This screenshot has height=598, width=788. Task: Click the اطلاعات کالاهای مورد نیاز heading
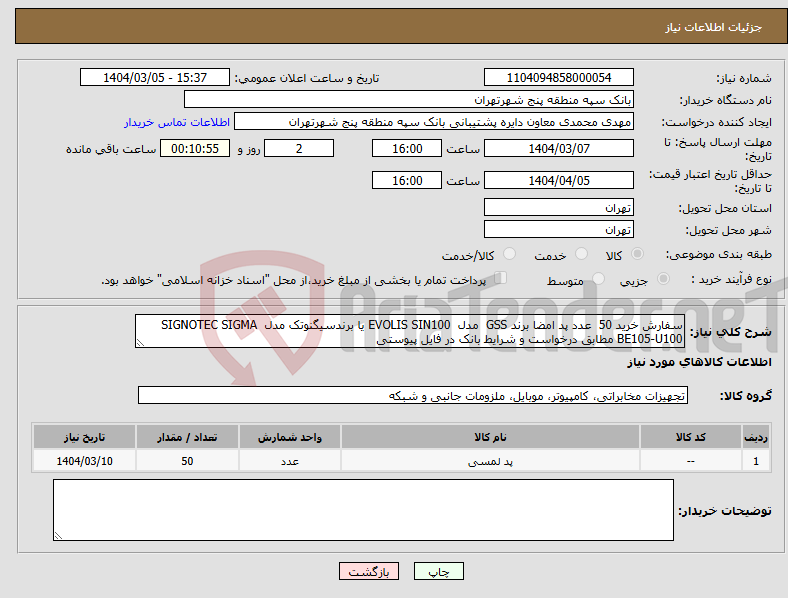699,362
